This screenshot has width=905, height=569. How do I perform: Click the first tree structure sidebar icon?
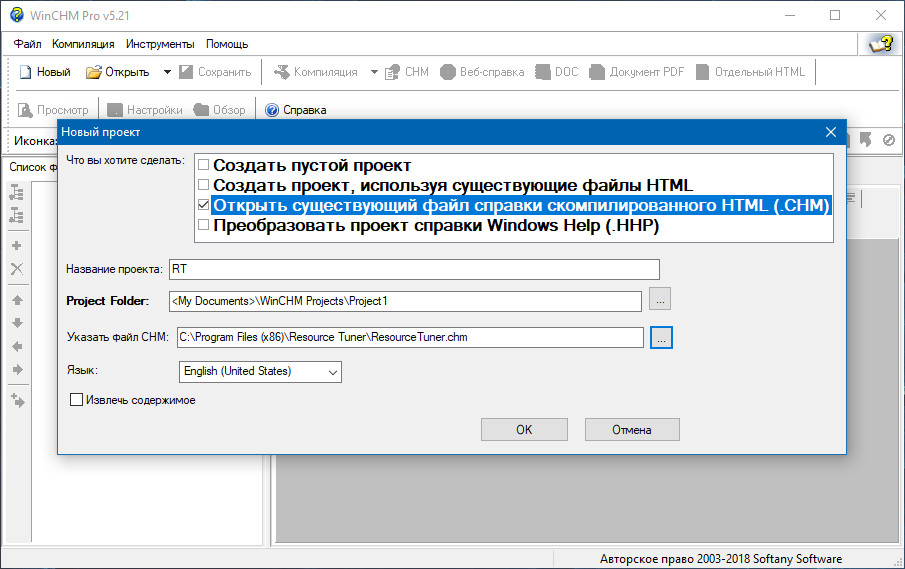17,192
